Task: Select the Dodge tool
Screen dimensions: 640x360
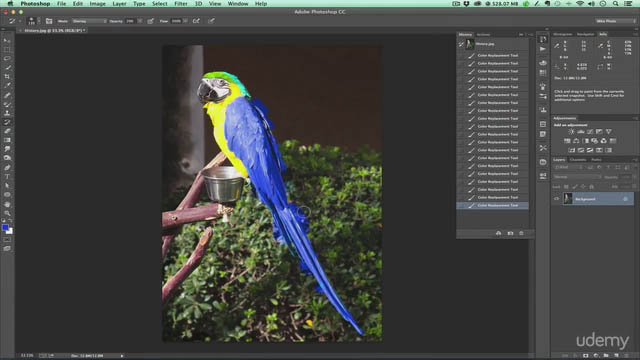Action: [7, 158]
